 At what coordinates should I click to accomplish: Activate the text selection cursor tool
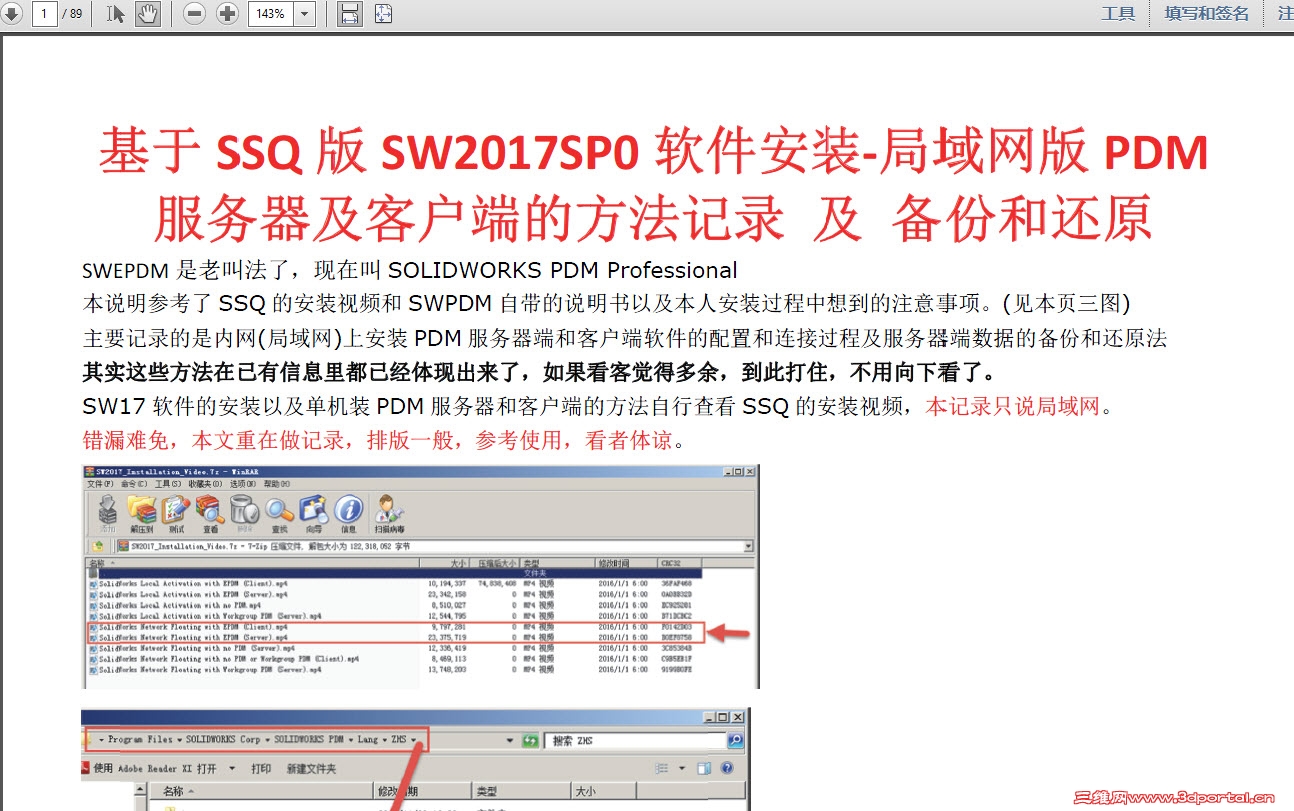pos(116,14)
